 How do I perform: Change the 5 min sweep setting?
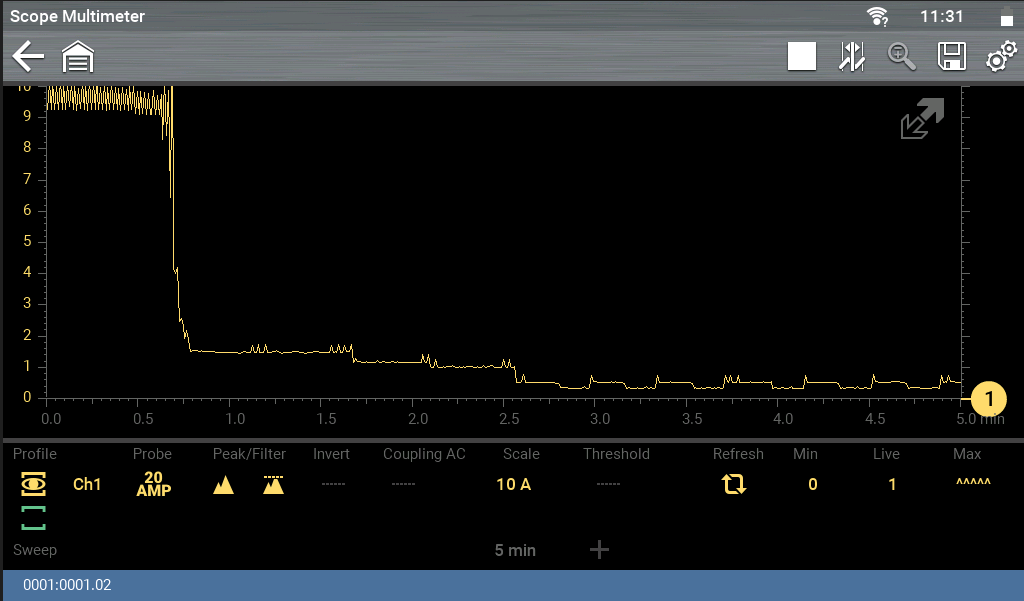(x=515, y=550)
